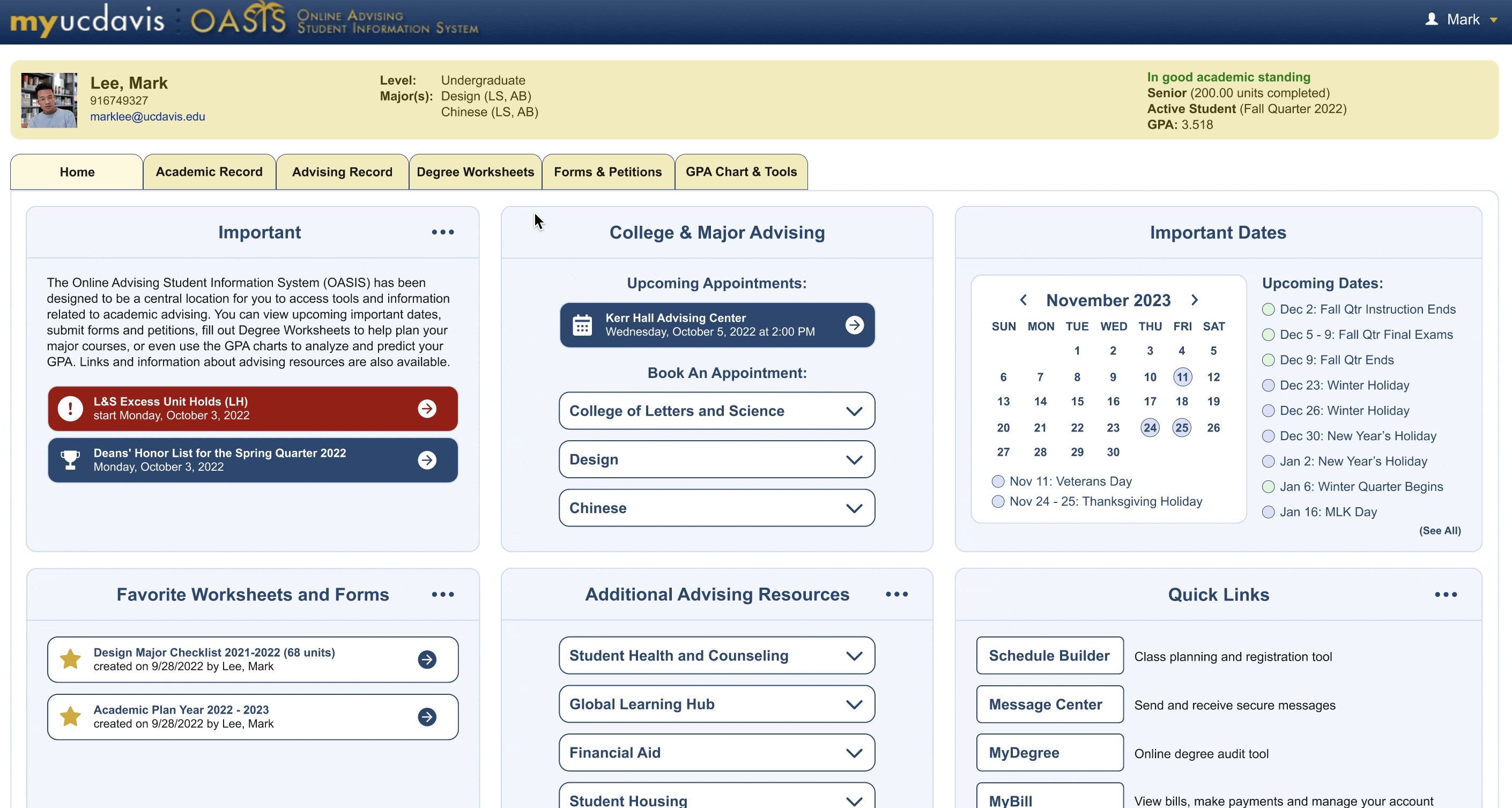Screen dimensions: 1512x808
Task: Click the GPA Chart & Tools tab
Action: 742,172
